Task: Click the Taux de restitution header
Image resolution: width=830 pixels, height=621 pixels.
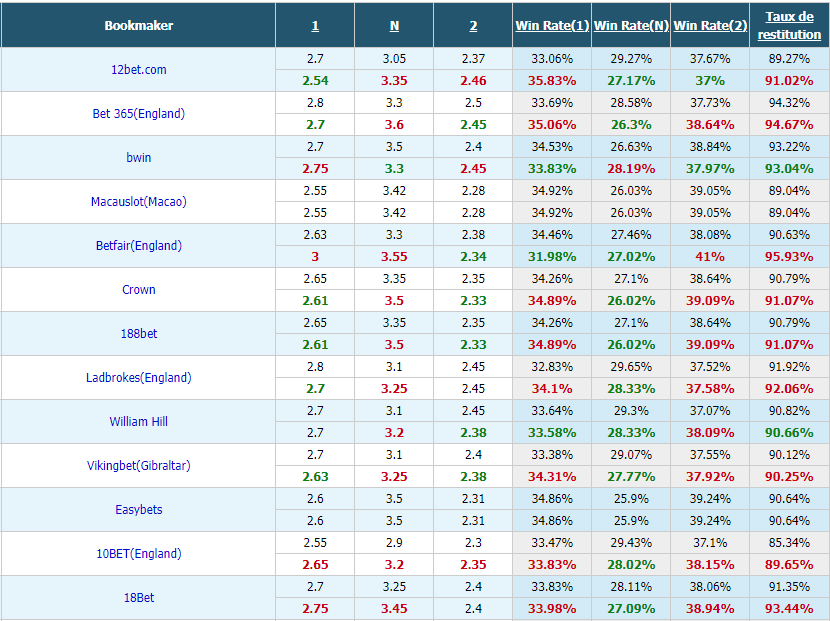Action: [789, 25]
